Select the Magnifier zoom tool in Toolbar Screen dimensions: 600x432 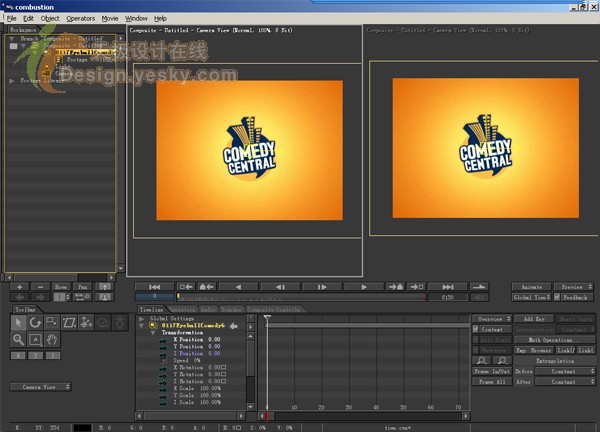(x=18, y=339)
